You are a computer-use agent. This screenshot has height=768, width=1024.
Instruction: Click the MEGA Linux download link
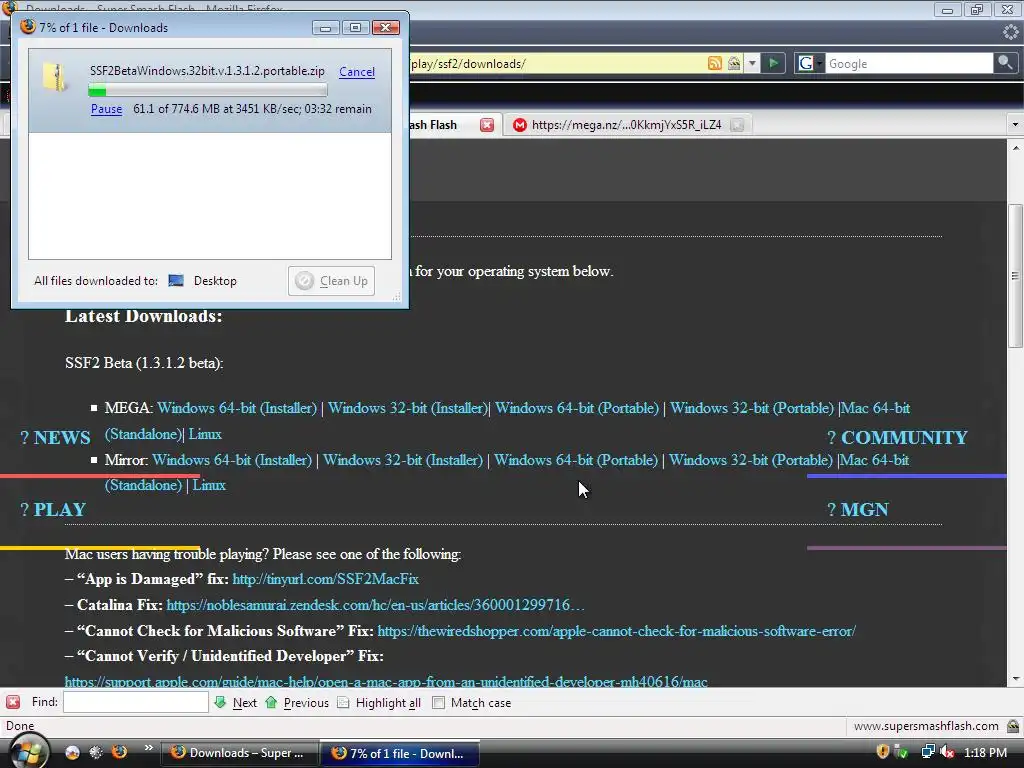[x=205, y=434]
